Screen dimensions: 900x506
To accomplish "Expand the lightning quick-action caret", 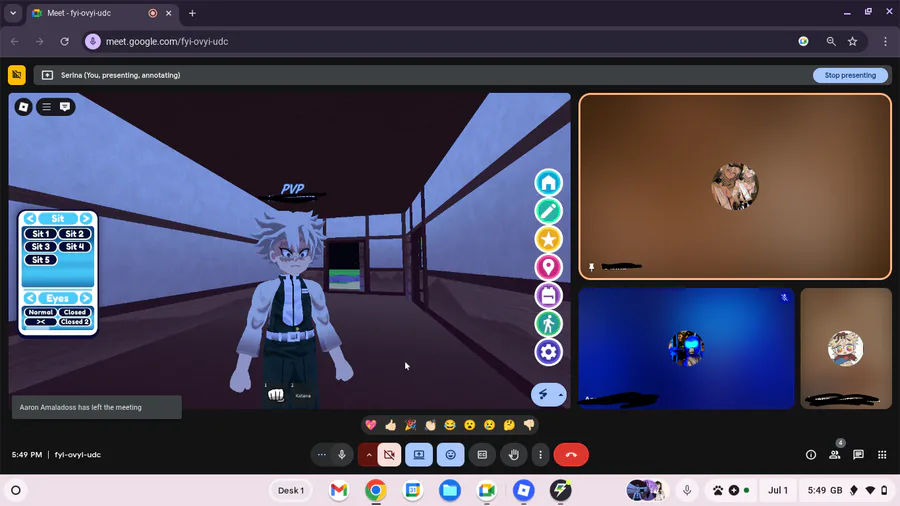I will pos(560,395).
